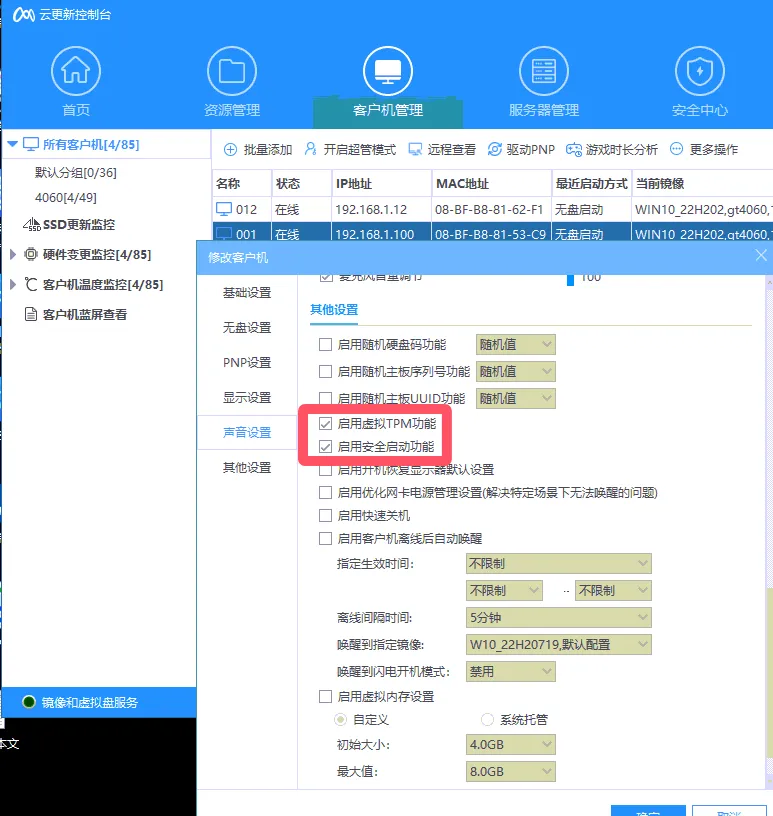The width and height of the screenshot is (773, 816).
Task: Enable 启用虚拟内存设置 checkbox
Action: tap(325, 696)
